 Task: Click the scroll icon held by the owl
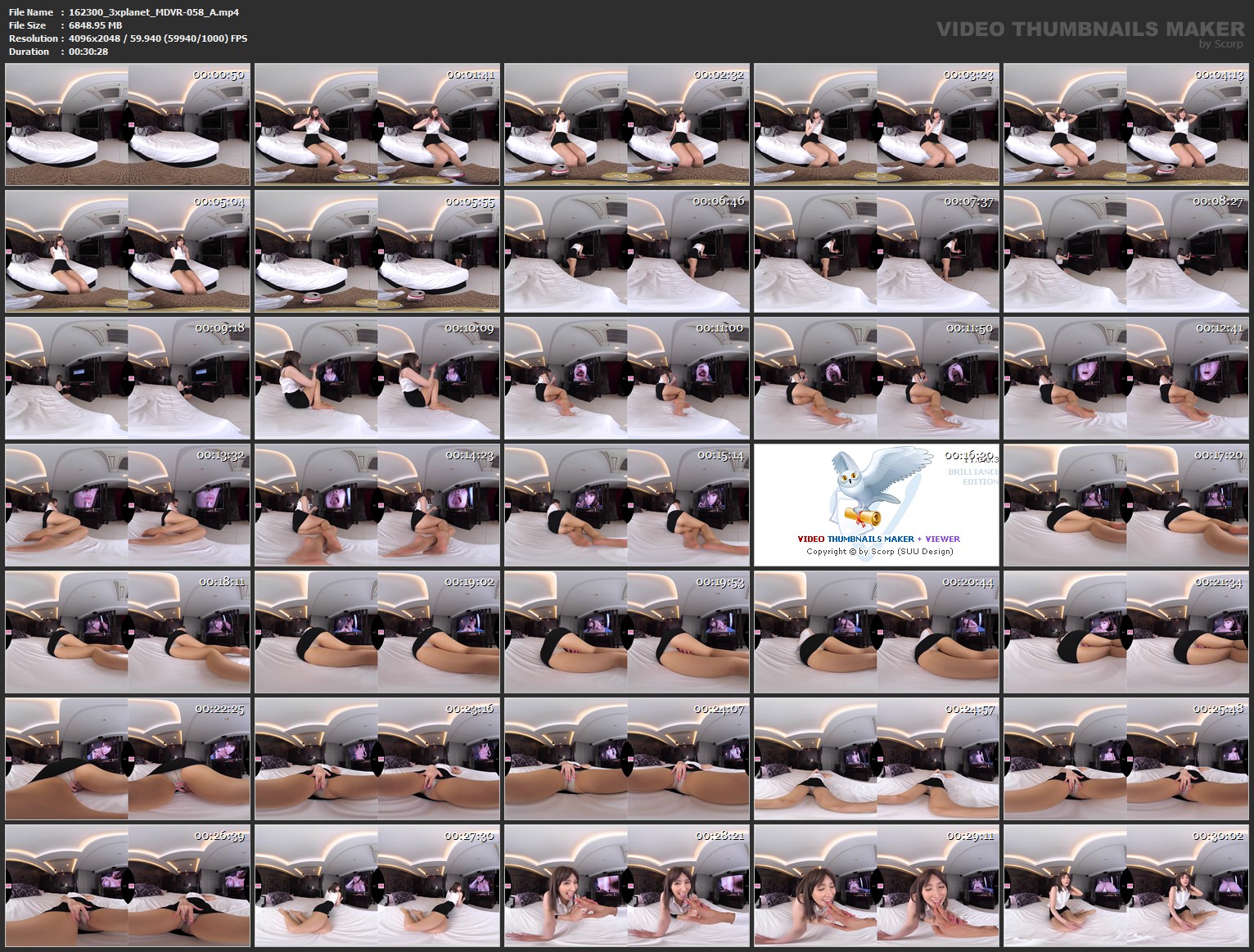(x=862, y=517)
